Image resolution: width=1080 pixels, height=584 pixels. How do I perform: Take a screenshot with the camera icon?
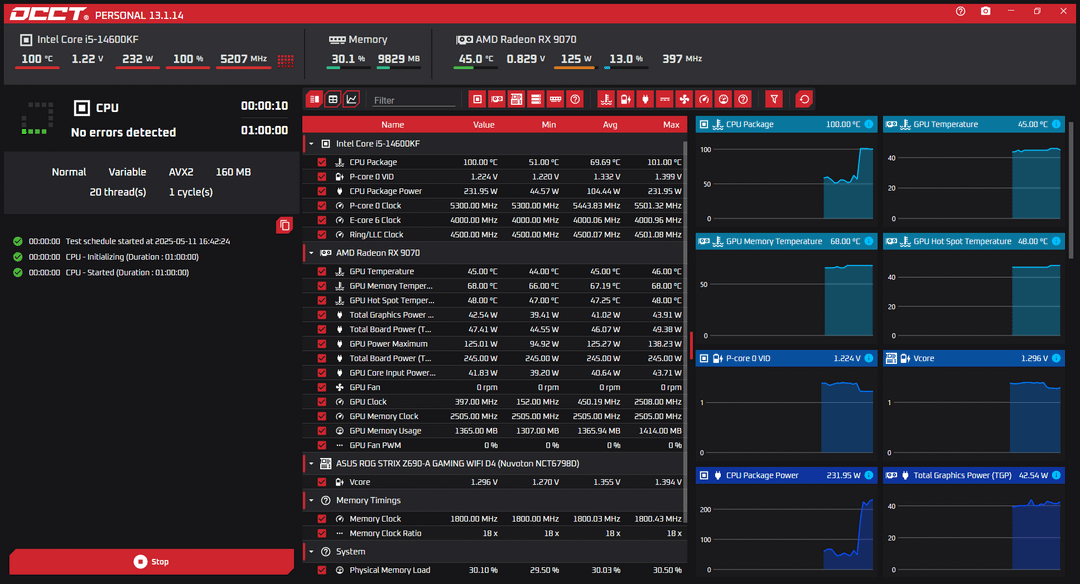tap(986, 11)
